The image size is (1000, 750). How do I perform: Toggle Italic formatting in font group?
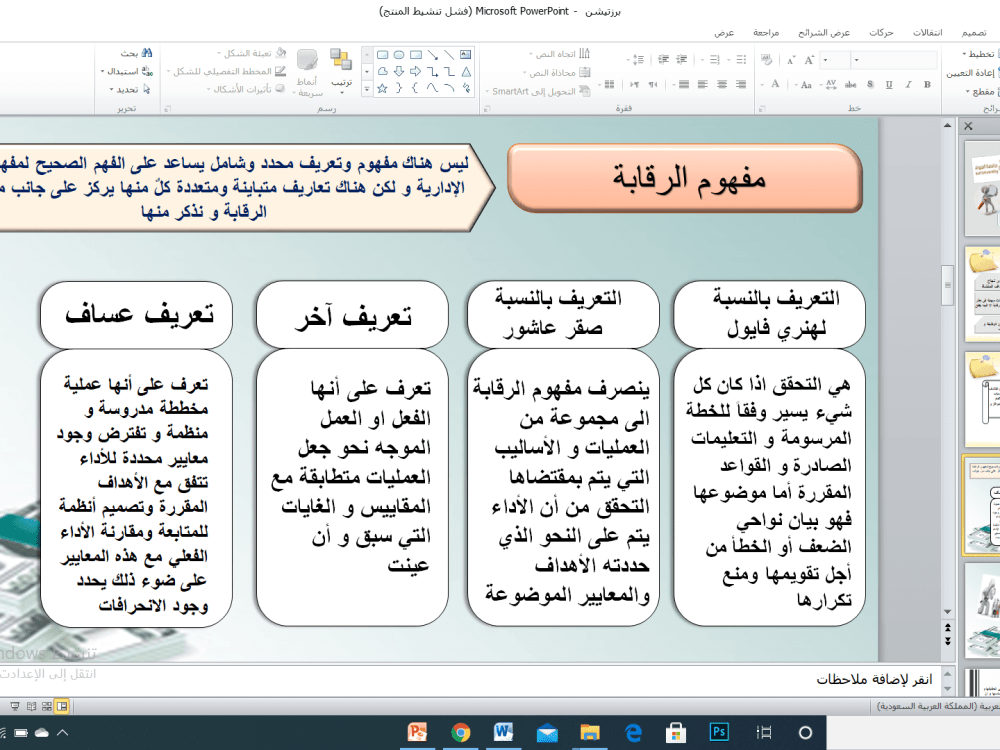pyautogui.click(x=908, y=84)
